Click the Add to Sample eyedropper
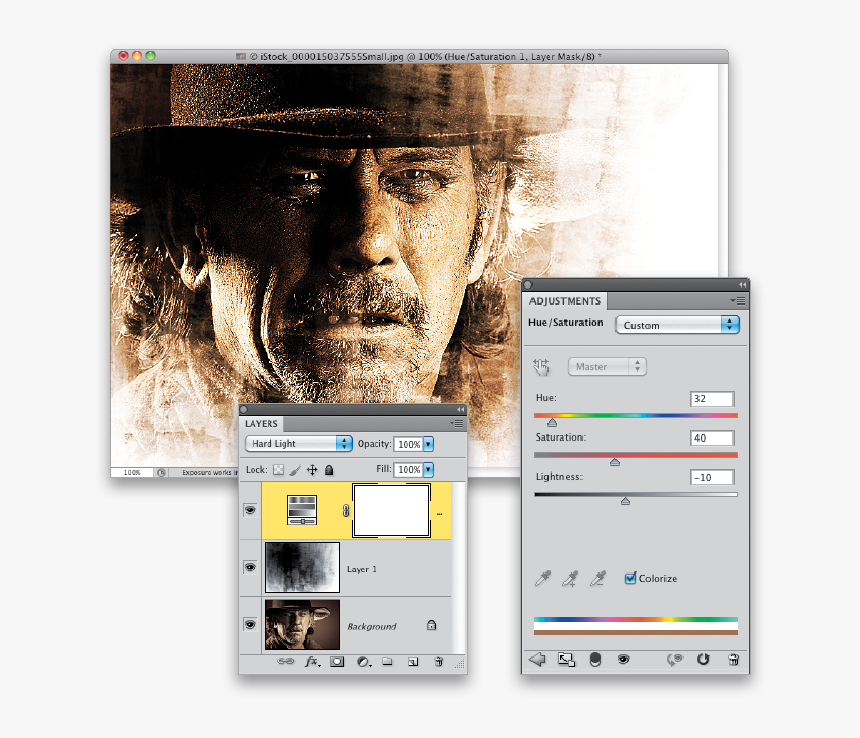The width and height of the screenshot is (860, 738). 569,578
